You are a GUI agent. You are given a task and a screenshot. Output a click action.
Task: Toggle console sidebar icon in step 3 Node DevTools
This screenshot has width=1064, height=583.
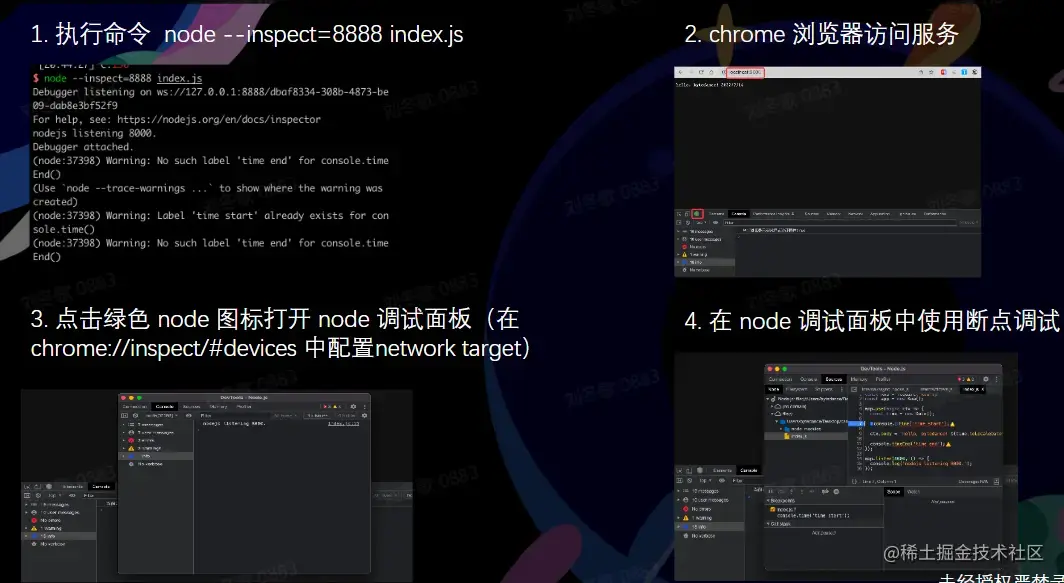pyautogui.click(x=124, y=415)
